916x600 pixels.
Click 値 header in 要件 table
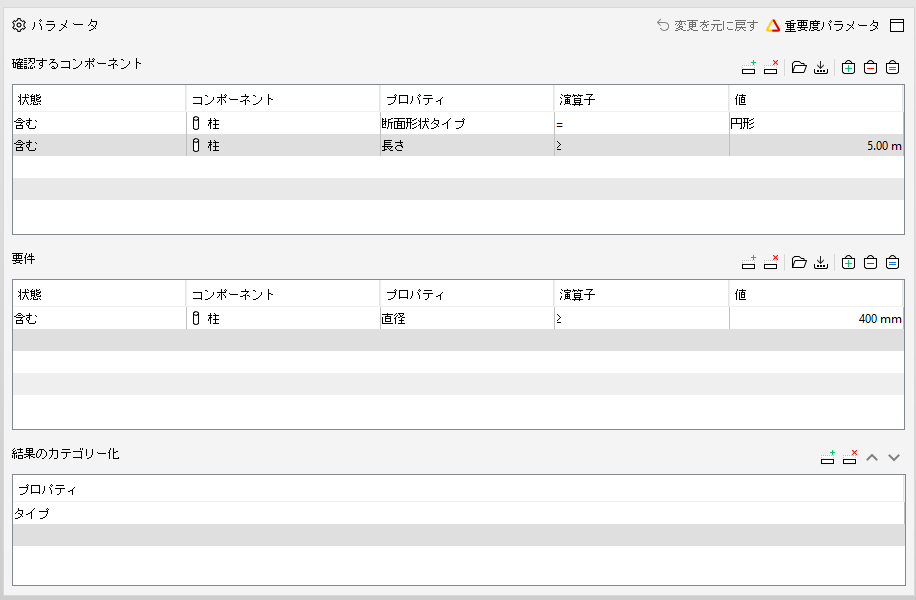pos(816,294)
